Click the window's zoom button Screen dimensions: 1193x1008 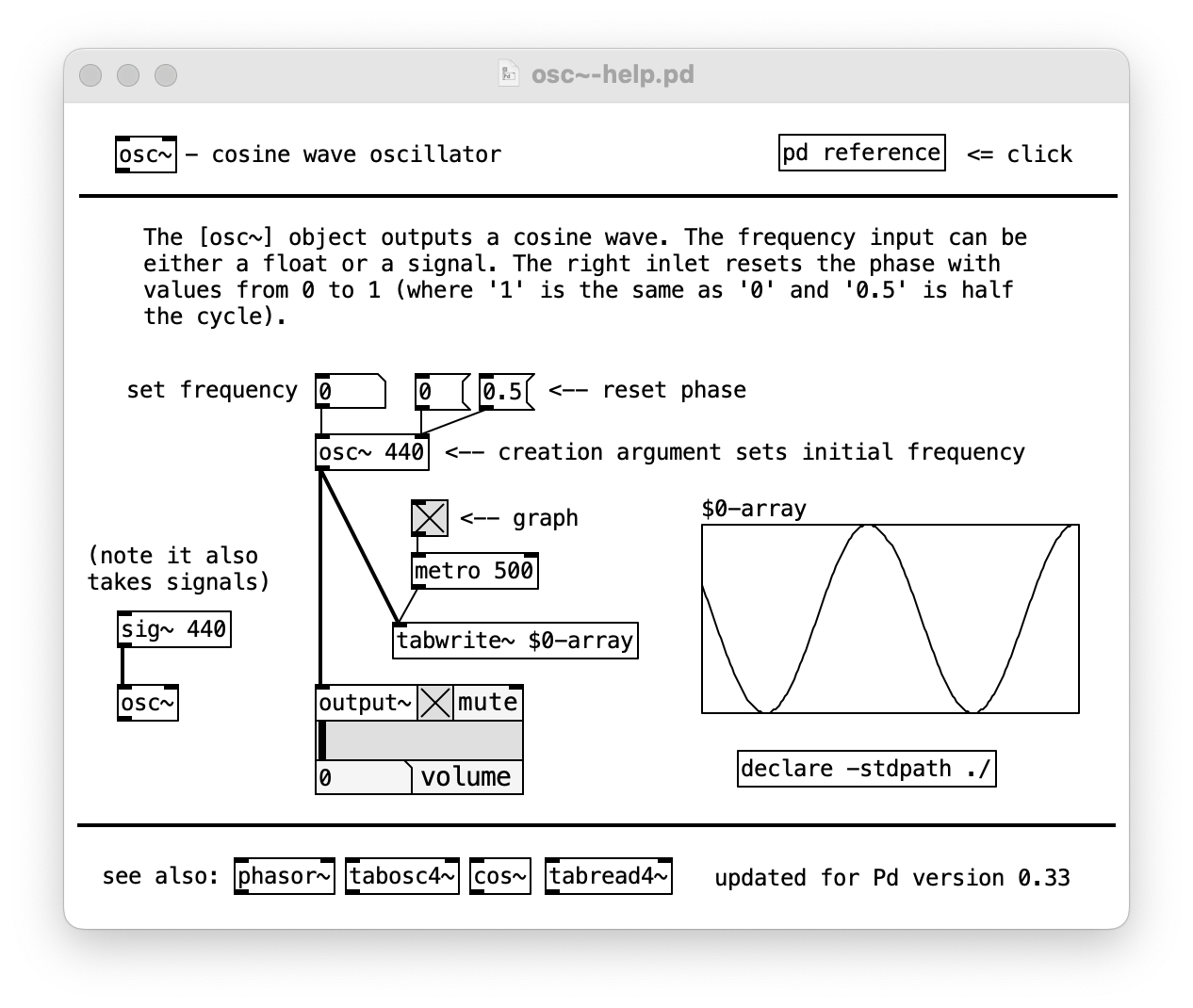tap(166, 75)
